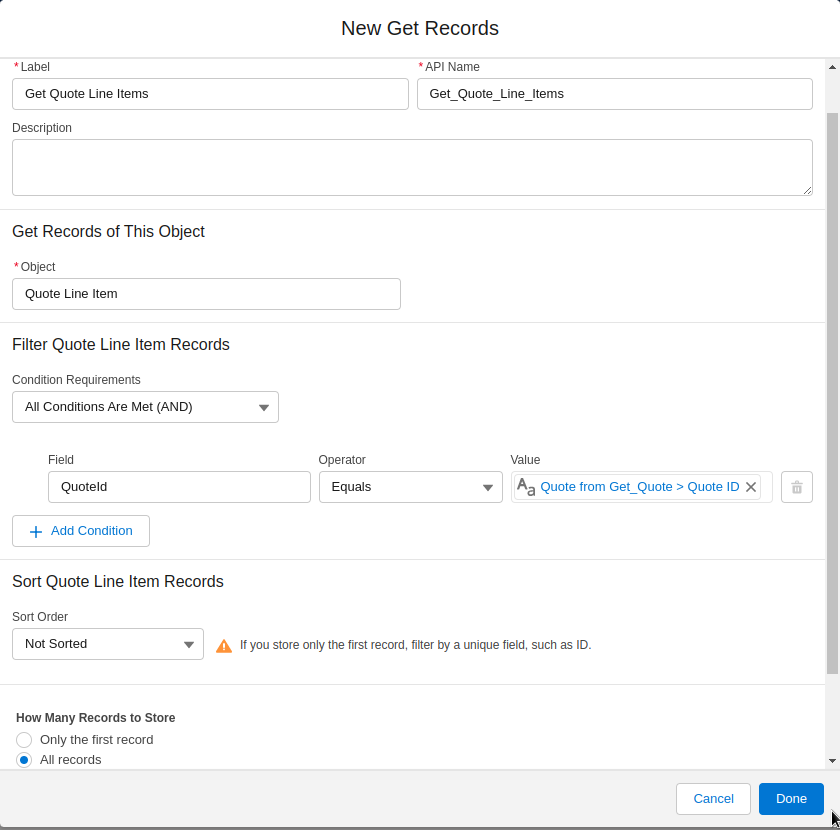The width and height of the screenshot is (840, 830).
Task: Click inside the Description text area
Action: pos(412,166)
